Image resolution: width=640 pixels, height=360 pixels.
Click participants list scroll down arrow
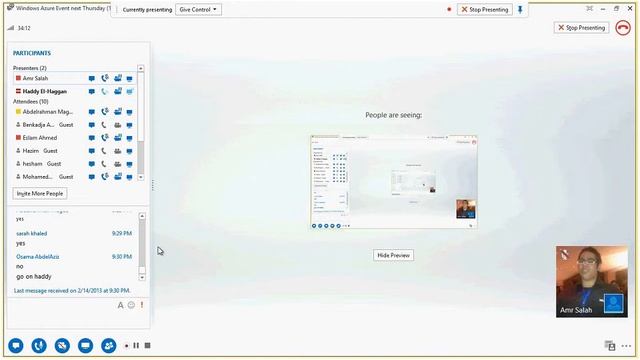point(141,177)
